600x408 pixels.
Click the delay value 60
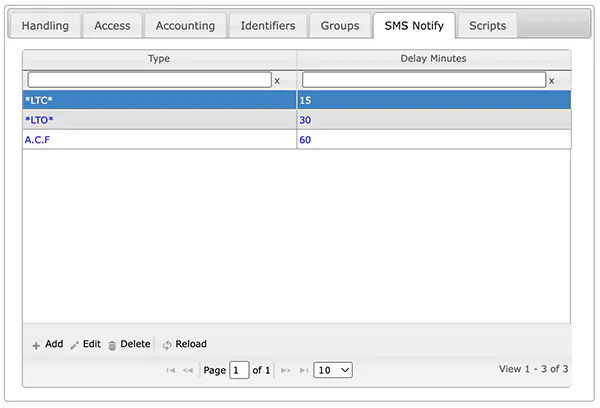[305, 140]
